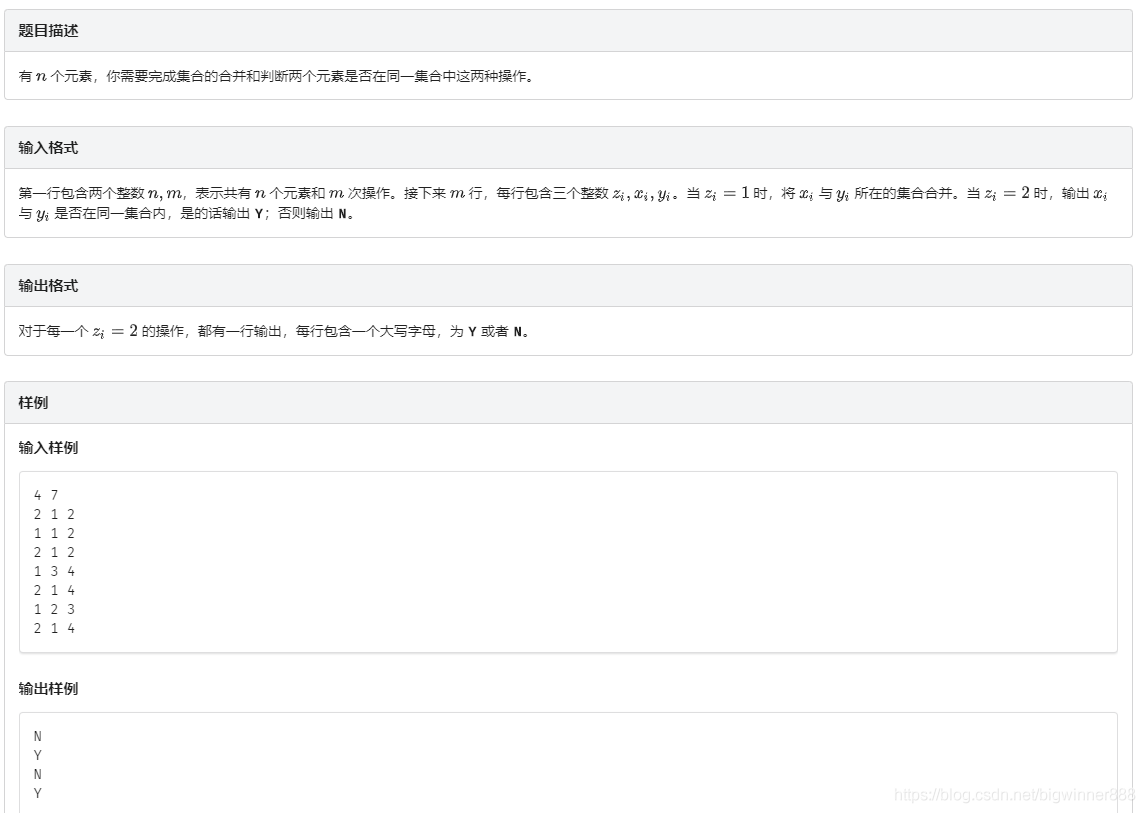1145x813 pixels.
Task: Click the 输出样例 subheading
Action: tap(48, 689)
